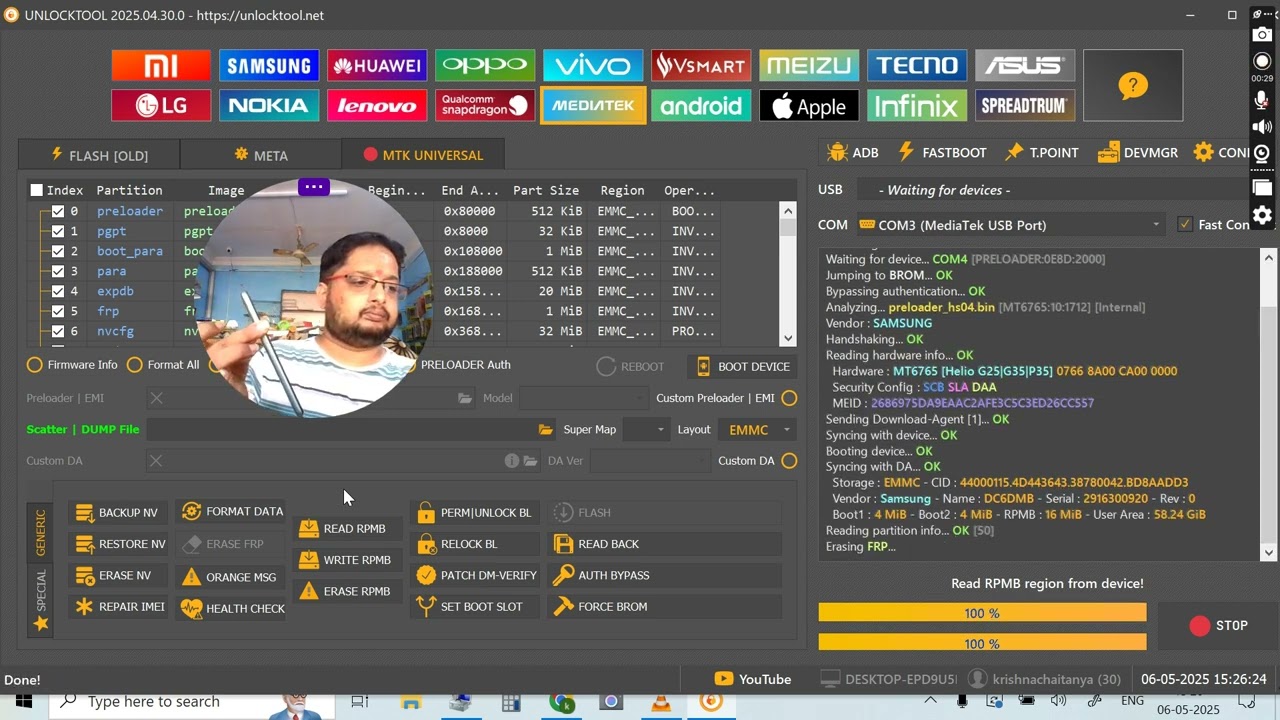
Task: Open the FASTBOOT tab
Action: coord(942,153)
